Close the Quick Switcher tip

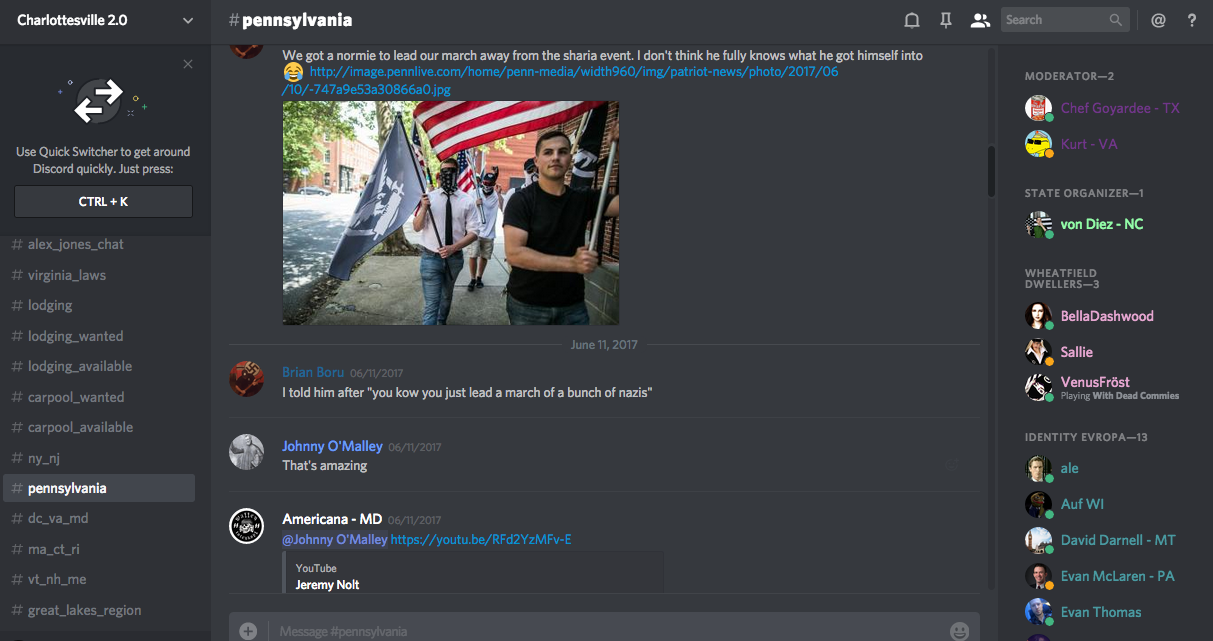[188, 65]
